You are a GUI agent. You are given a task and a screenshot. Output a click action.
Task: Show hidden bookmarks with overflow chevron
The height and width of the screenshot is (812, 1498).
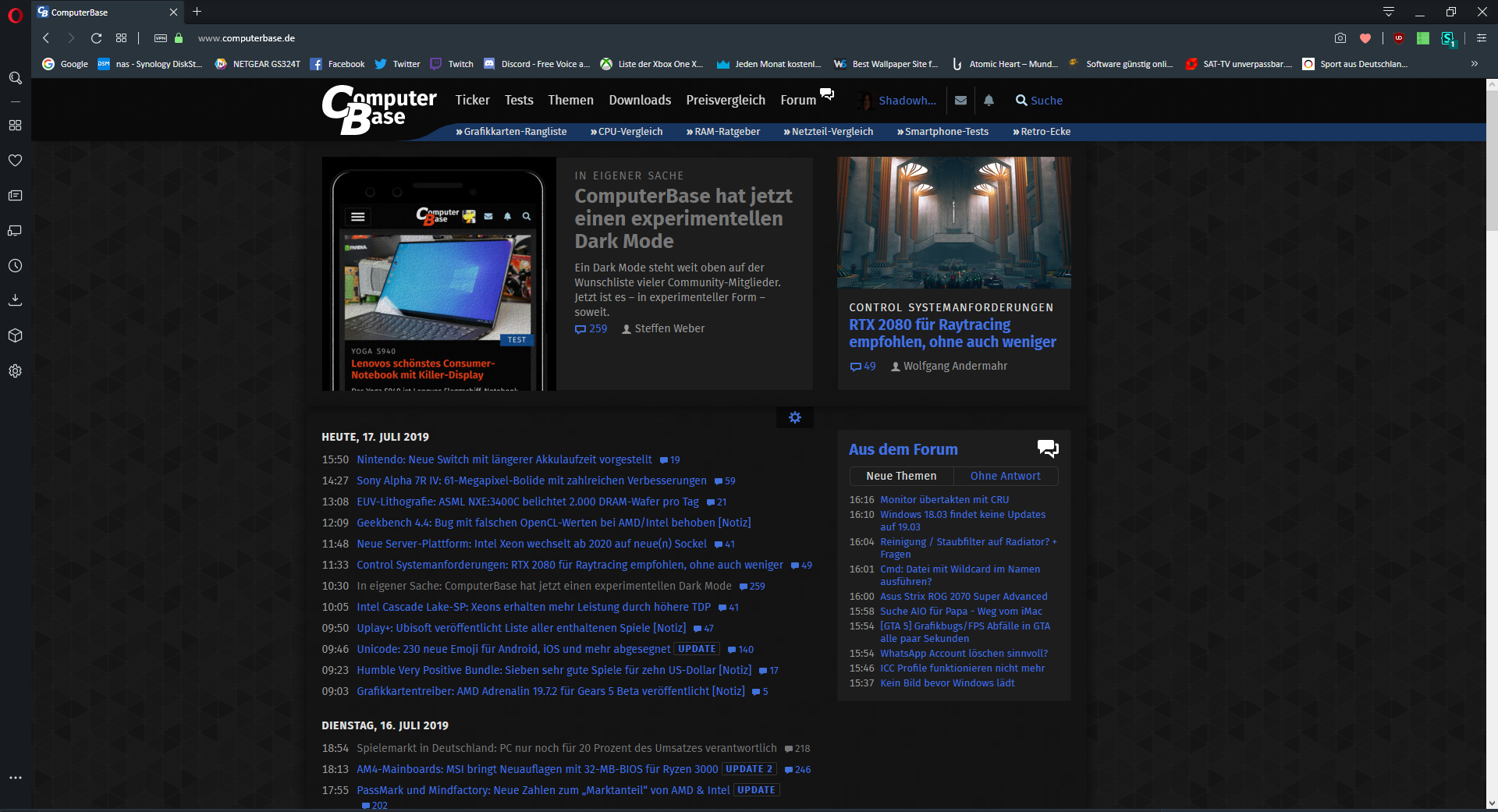(1475, 64)
